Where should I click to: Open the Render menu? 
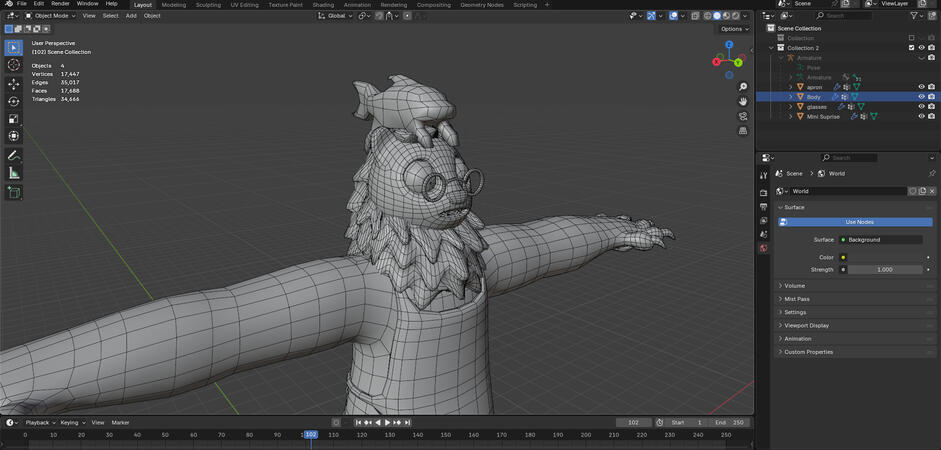(x=60, y=4)
